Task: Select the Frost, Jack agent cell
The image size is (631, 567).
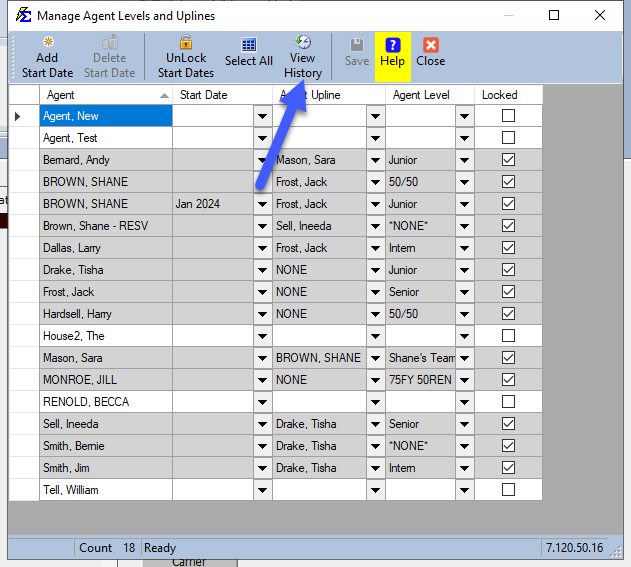Action: 106,292
